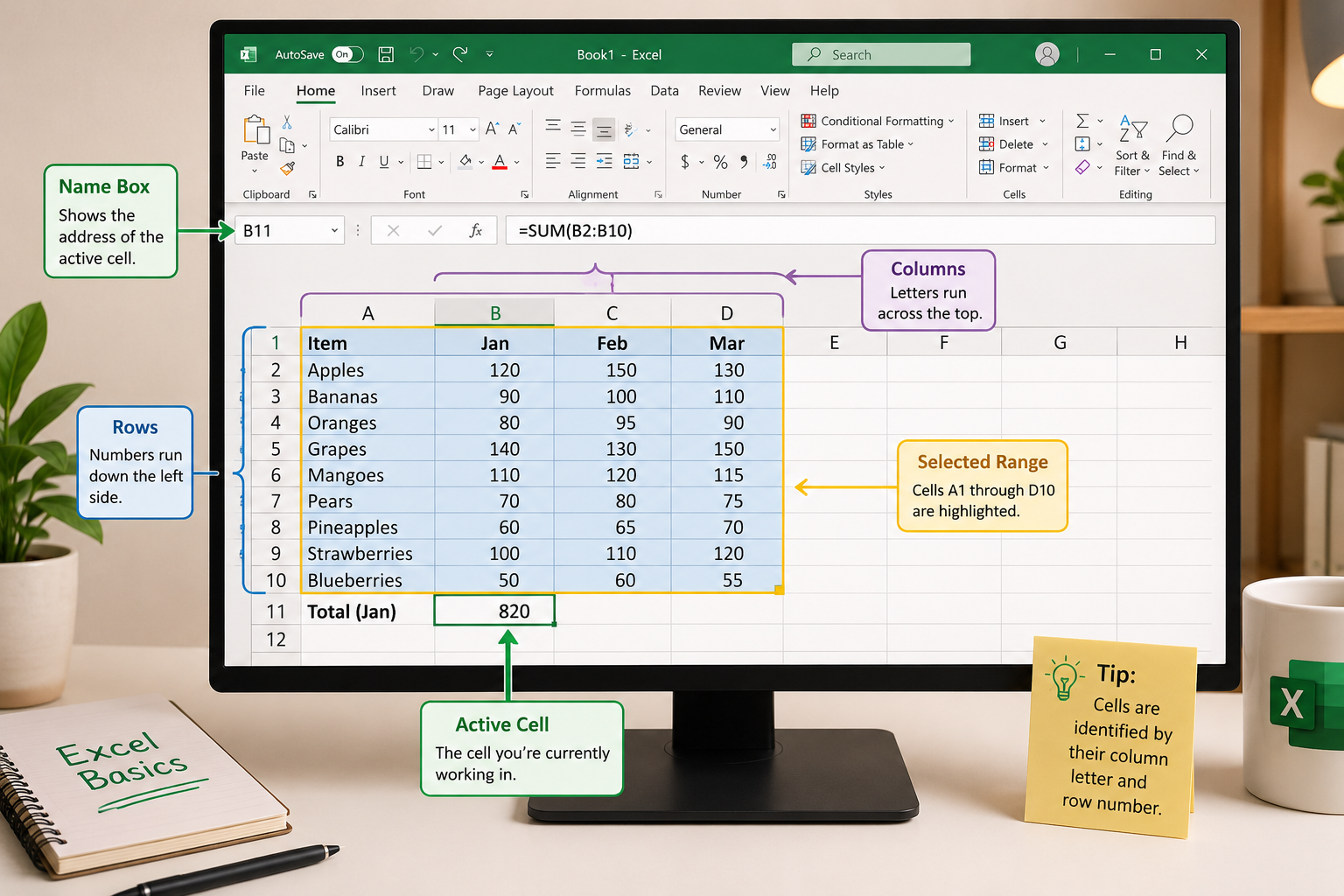Click the AutoSum sigma icon
This screenshot has width=1344, height=896.
(1082, 121)
